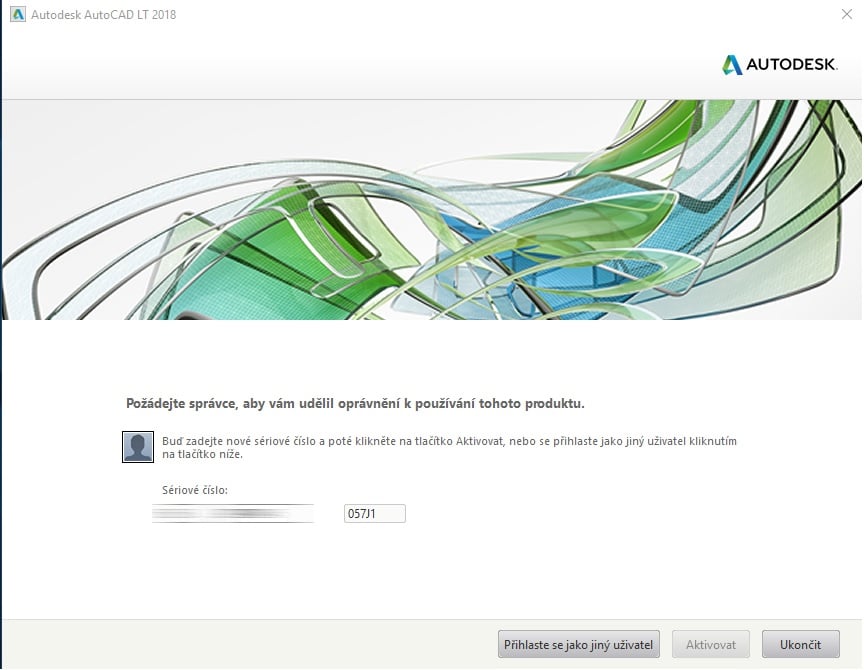Close the AutoCAD LT 2018 dialog
The height and width of the screenshot is (670, 864).
point(847,14)
